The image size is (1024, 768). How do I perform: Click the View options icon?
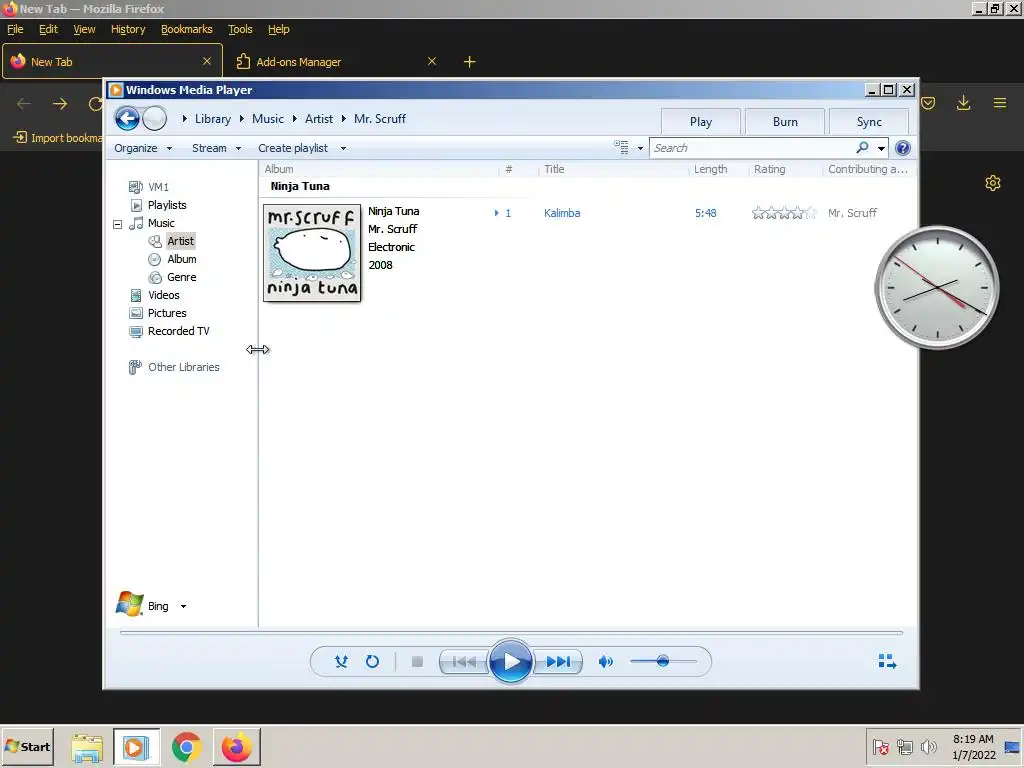click(621, 148)
